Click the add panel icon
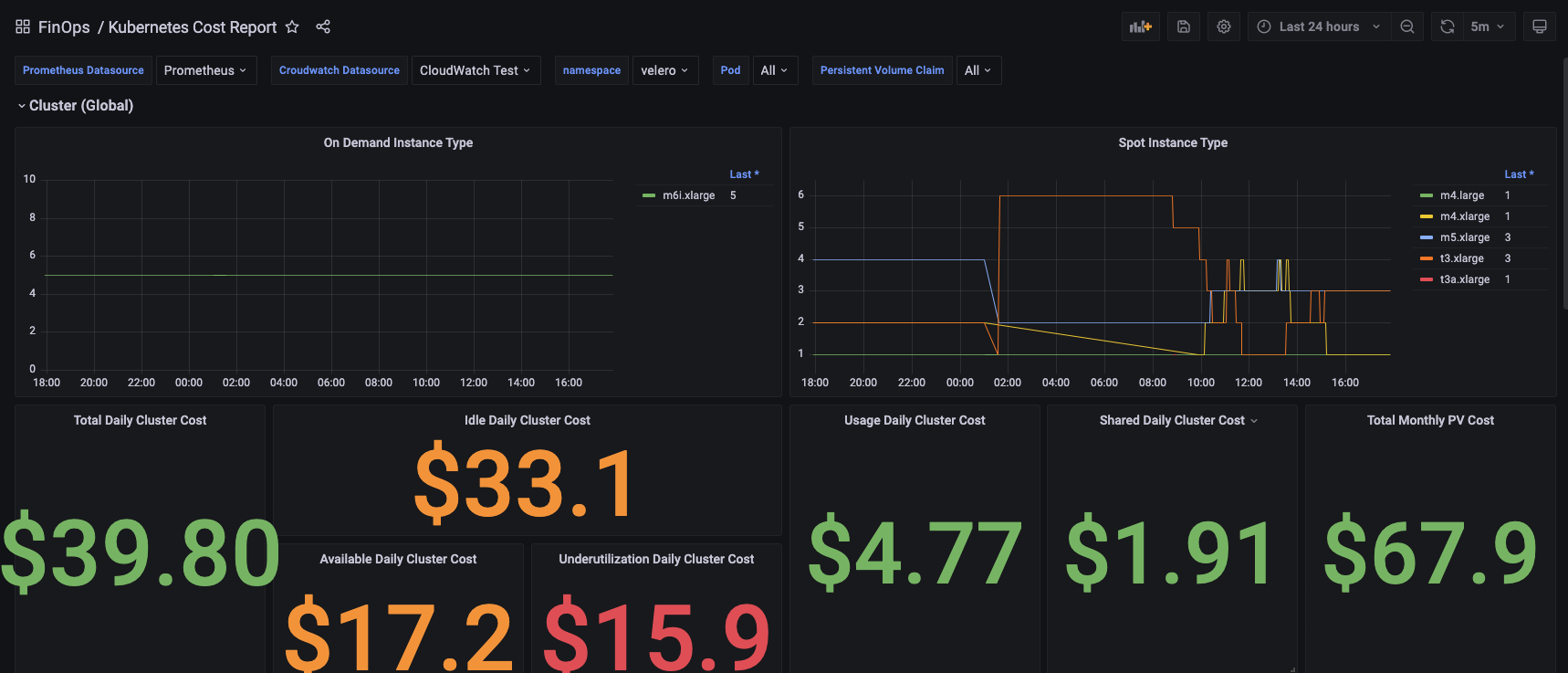 (1141, 26)
